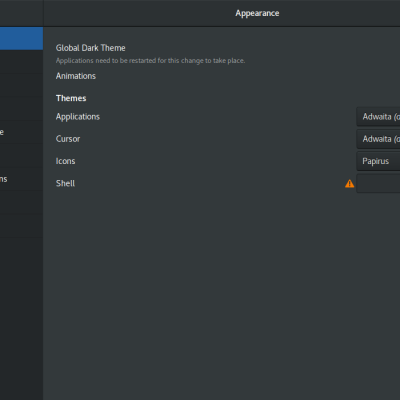Click the Applications theme row label

(78, 117)
